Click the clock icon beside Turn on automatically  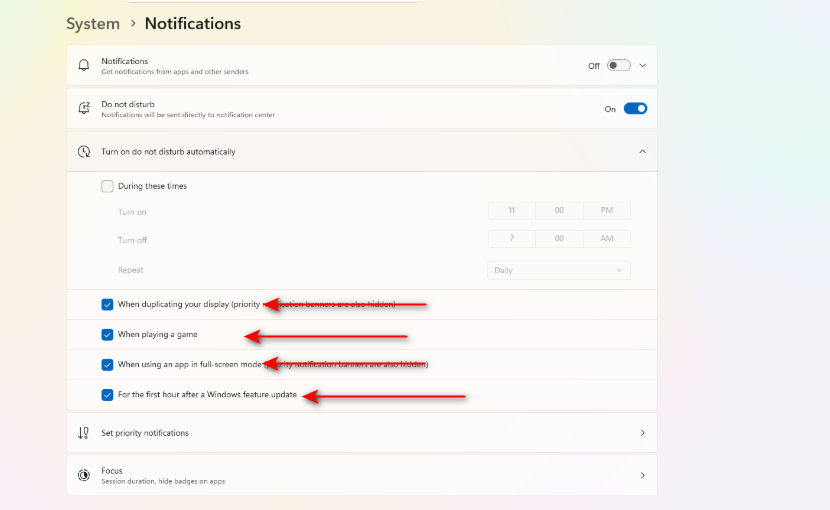click(84, 151)
